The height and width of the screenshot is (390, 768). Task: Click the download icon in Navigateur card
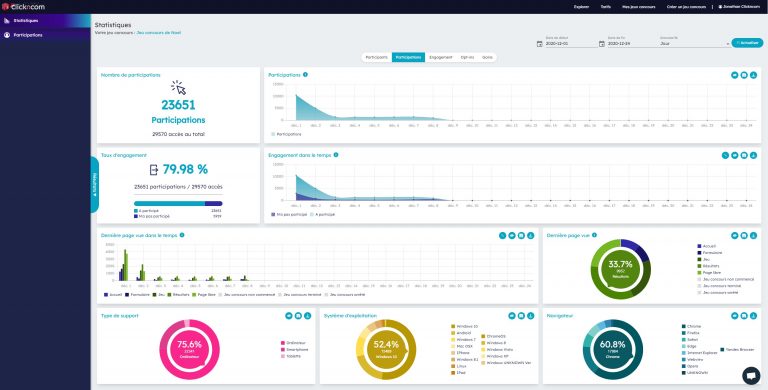(753, 316)
